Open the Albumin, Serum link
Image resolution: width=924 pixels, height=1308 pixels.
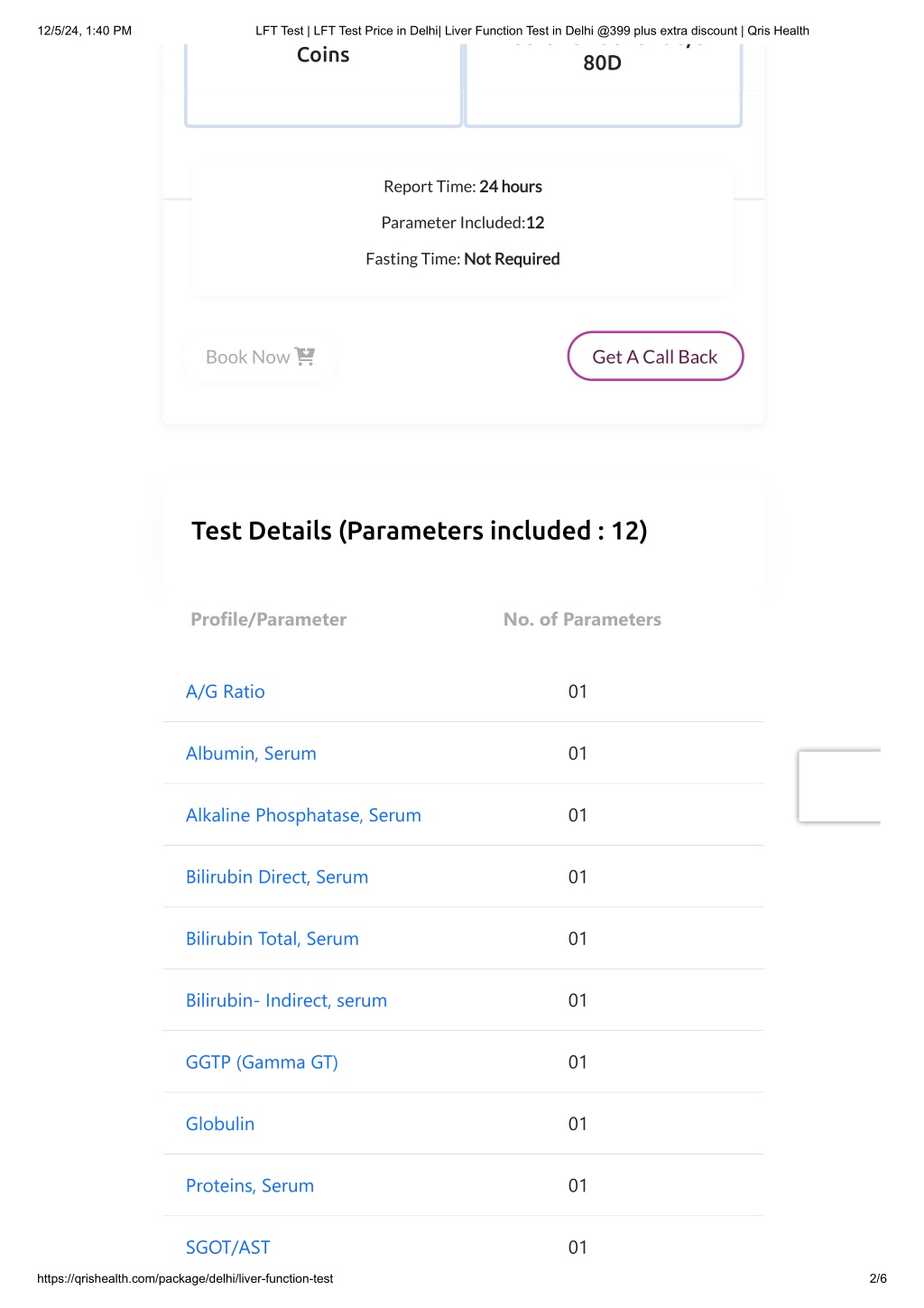click(251, 754)
